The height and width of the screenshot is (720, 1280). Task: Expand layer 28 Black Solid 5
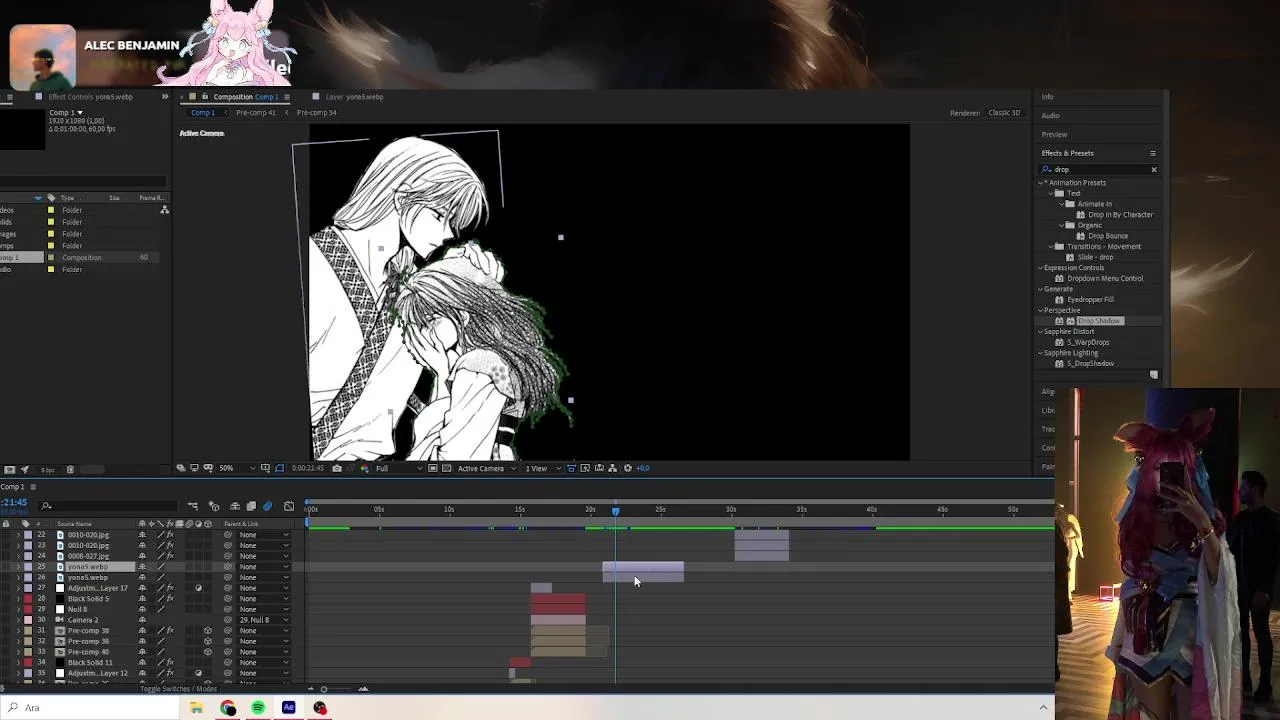[x=17, y=599]
